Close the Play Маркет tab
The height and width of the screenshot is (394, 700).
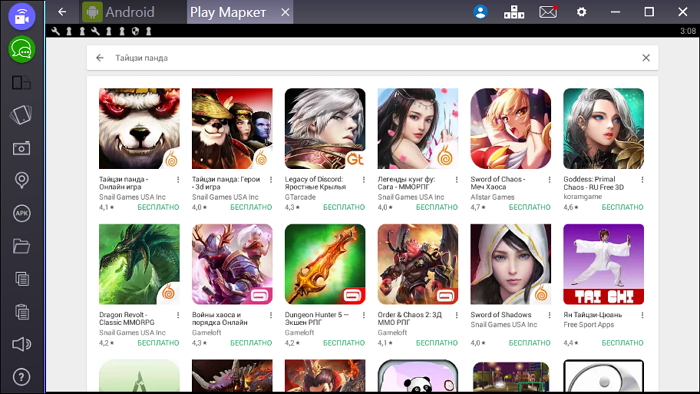(x=285, y=12)
